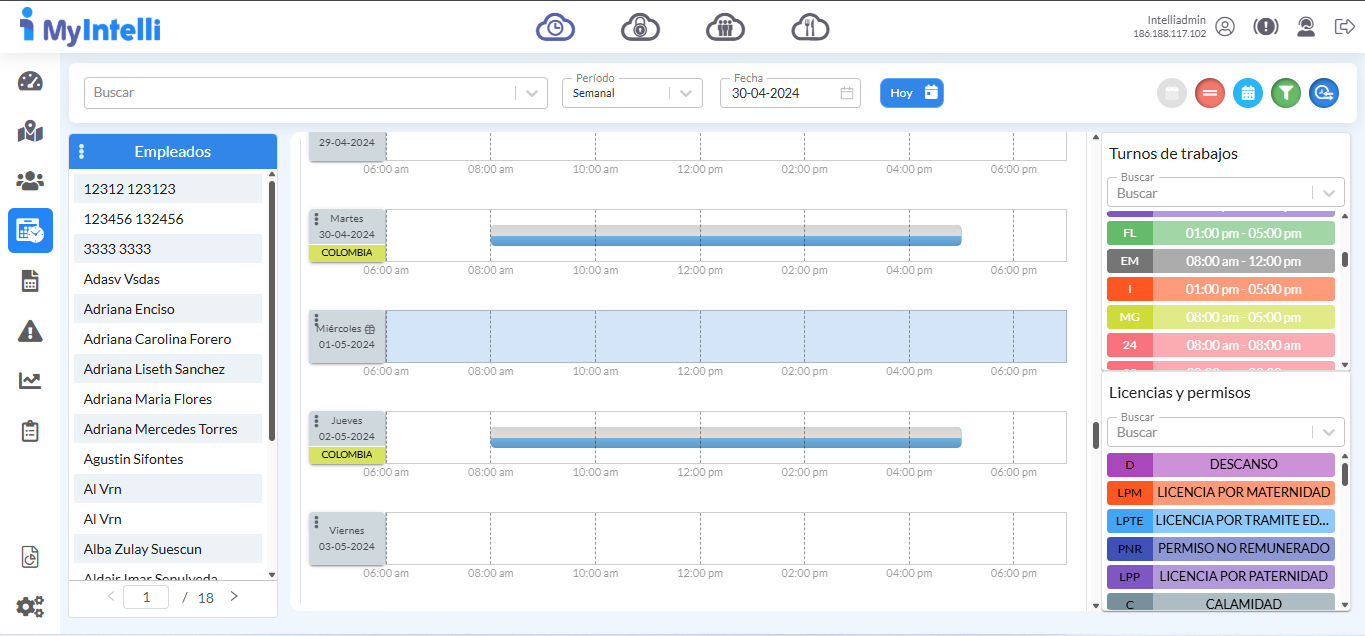Open the Empleados panel three-dot menu
1365x636 pixels.
click(x=82, y=152)
